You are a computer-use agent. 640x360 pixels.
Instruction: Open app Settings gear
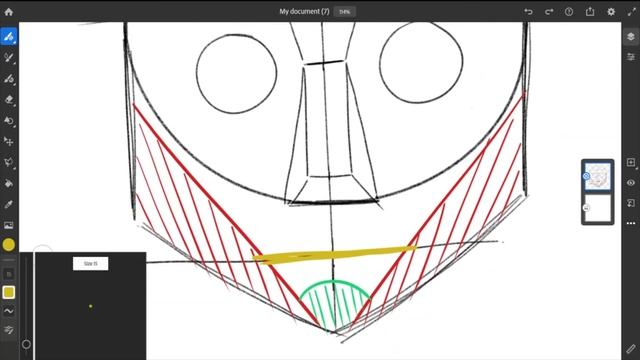611,12
